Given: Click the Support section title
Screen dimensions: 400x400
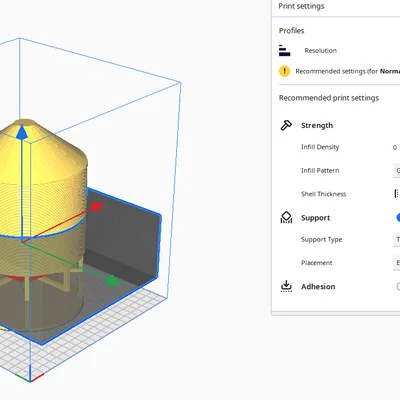Looking at the screenshot, I should 315,218.
